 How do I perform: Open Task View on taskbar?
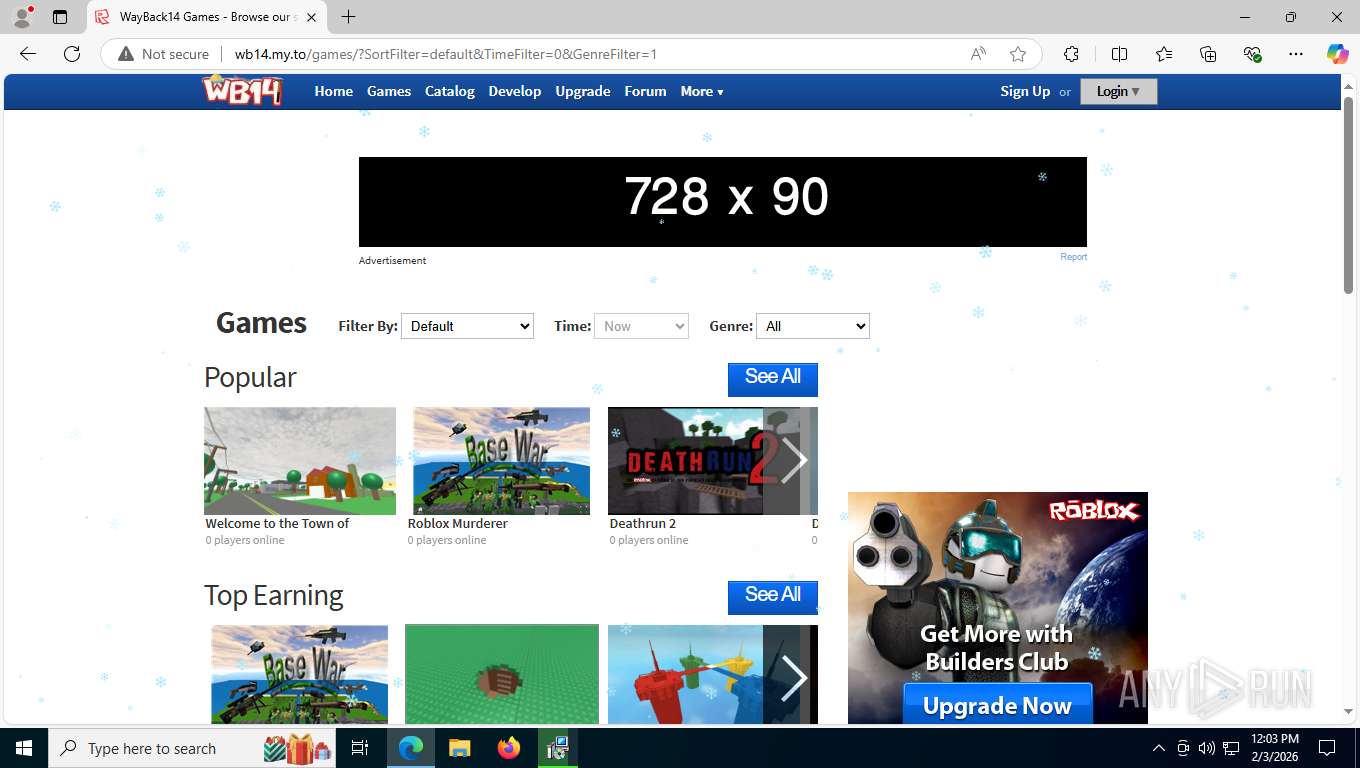[360, 748]
